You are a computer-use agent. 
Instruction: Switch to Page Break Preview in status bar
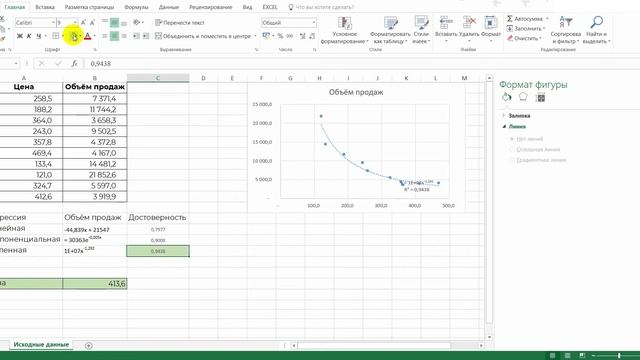582,356
